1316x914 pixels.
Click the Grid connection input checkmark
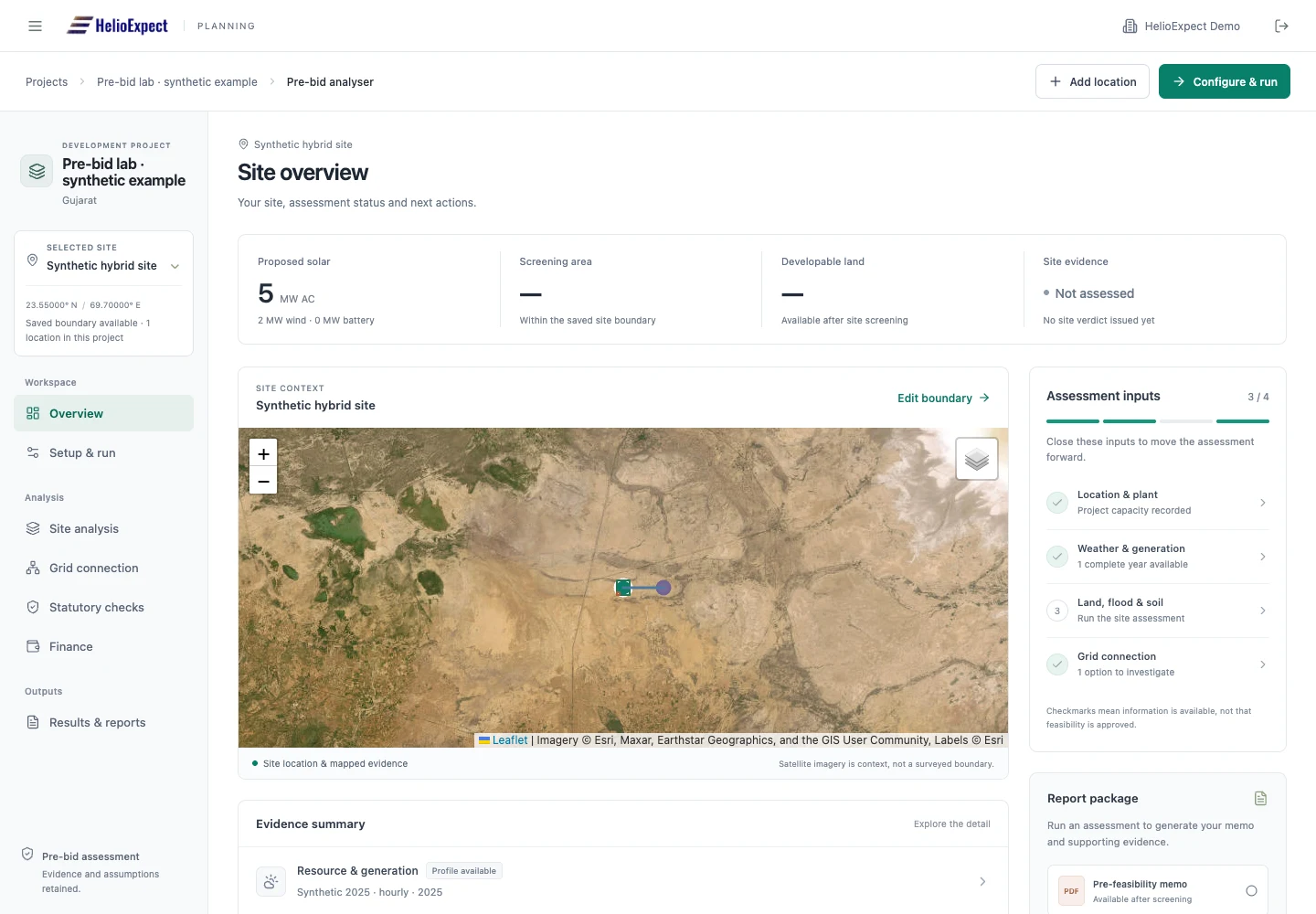coord(1057,664)
